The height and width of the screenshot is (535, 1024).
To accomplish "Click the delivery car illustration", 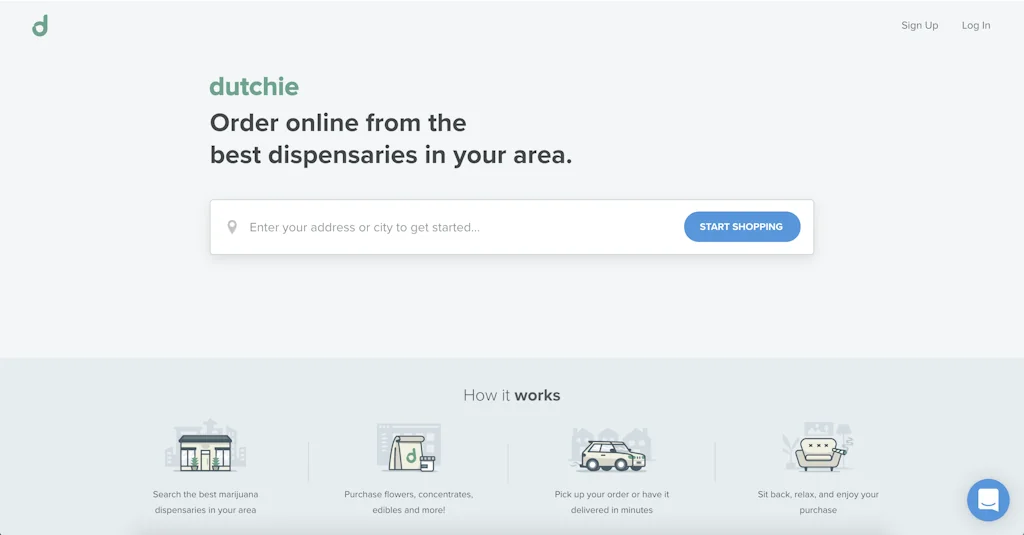I will 612,450.
